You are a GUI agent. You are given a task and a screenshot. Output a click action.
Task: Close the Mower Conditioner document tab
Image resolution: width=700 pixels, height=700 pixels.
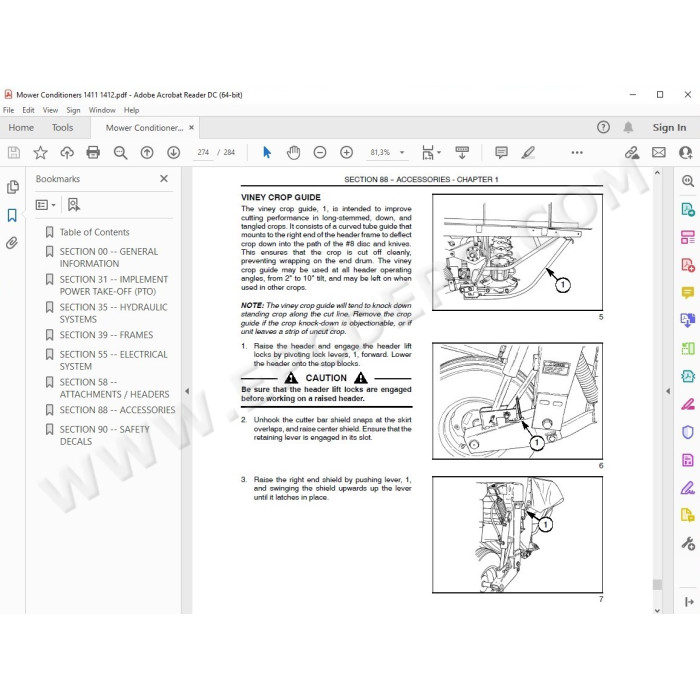192,128
